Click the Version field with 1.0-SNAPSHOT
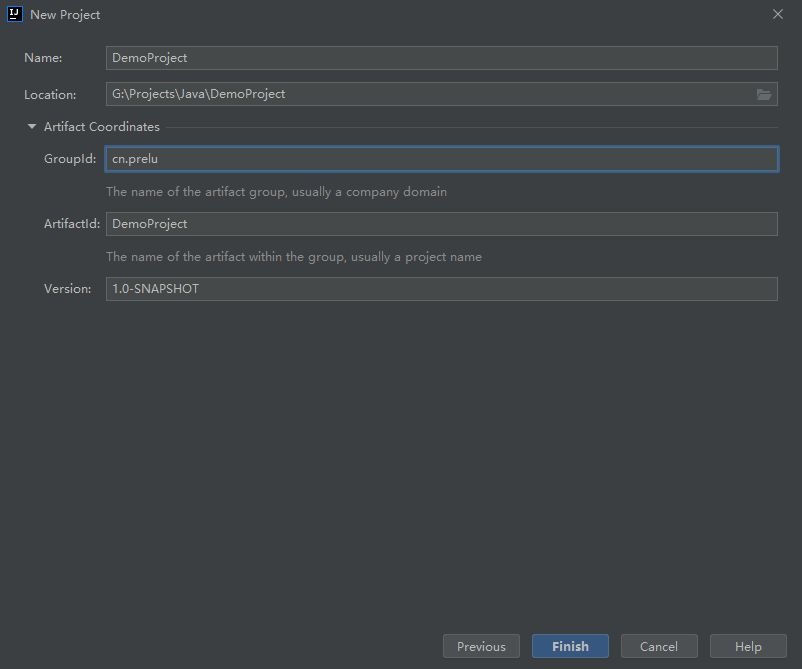The width and height of the screenshot is (802, 669). coord(442,289)
